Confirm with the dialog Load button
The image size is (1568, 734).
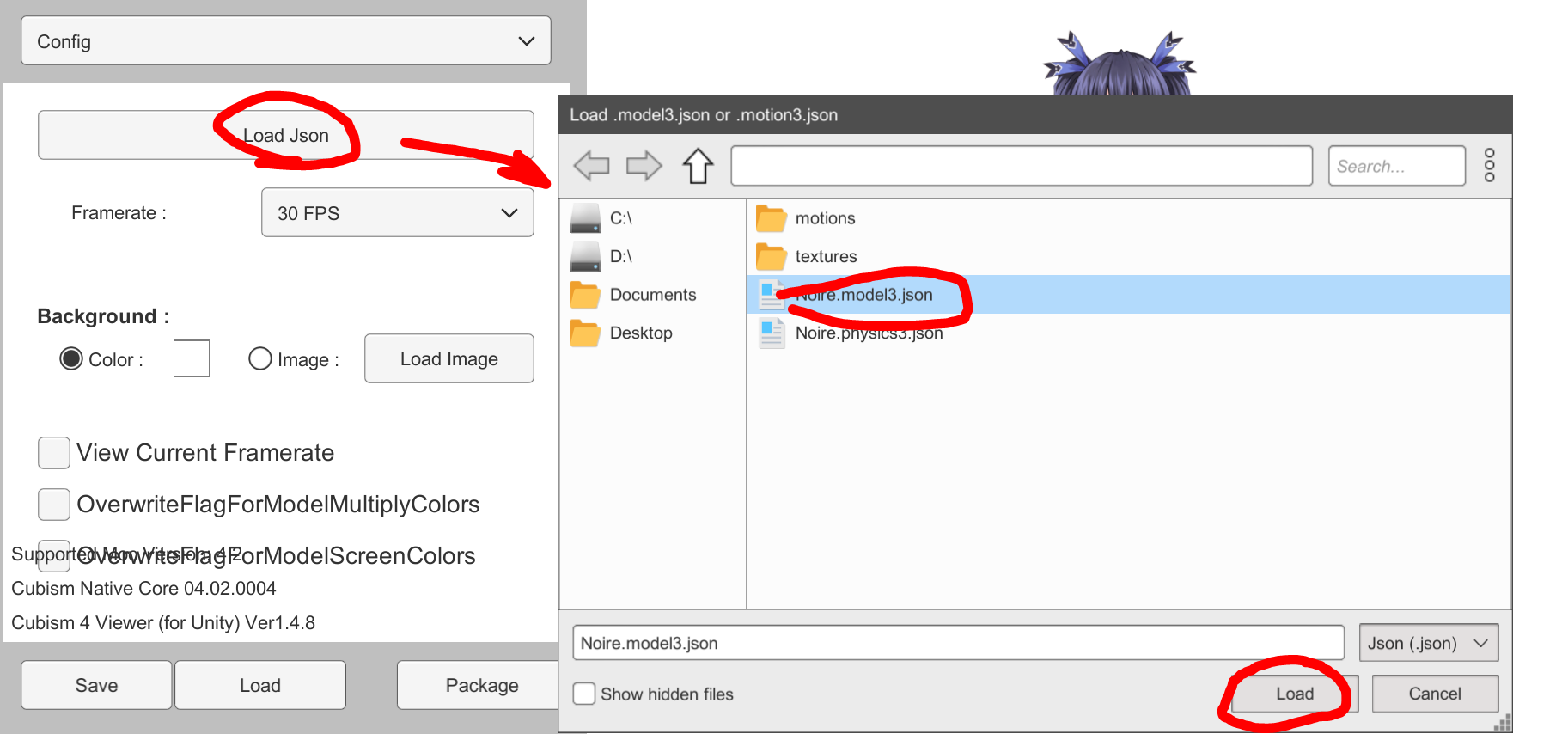pyautogui.click(x=1295, y=694)
